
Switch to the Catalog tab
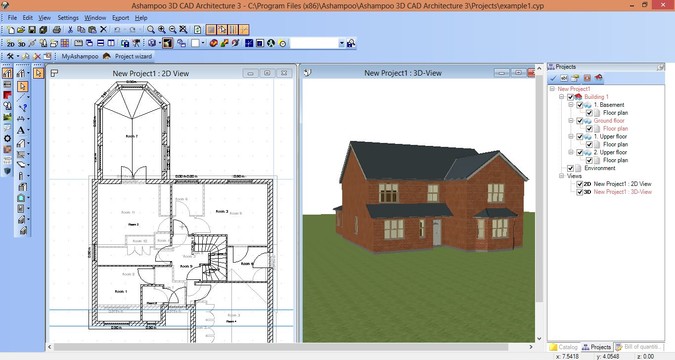tap(564, 347)
